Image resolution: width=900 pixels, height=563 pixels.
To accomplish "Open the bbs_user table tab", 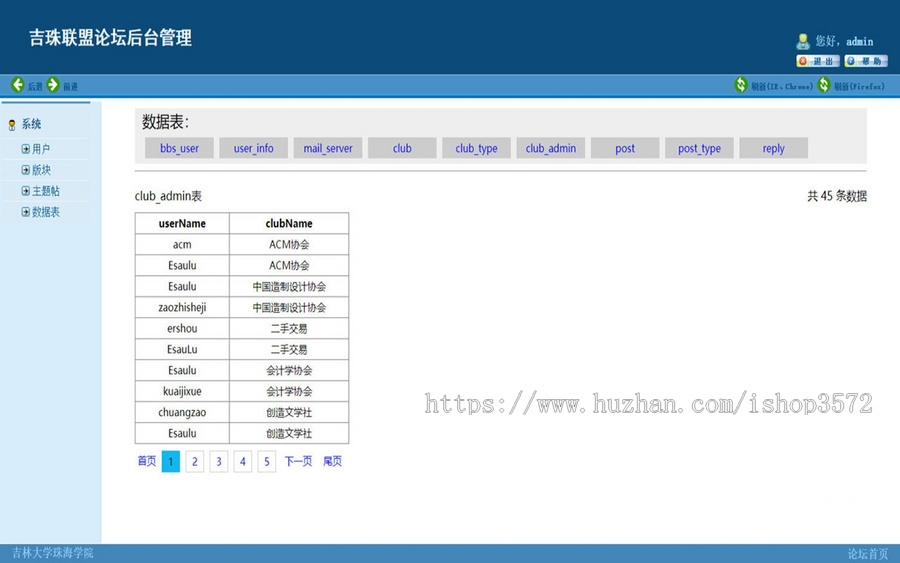I will (x=179, y=148).
